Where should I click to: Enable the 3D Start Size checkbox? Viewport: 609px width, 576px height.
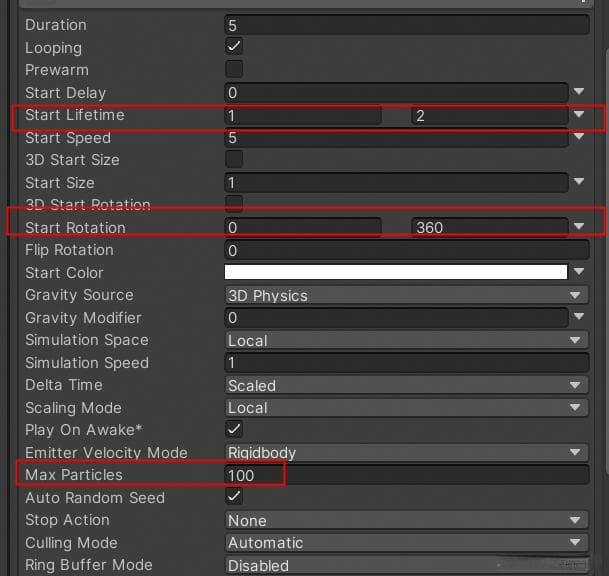[x=234, y=159]
